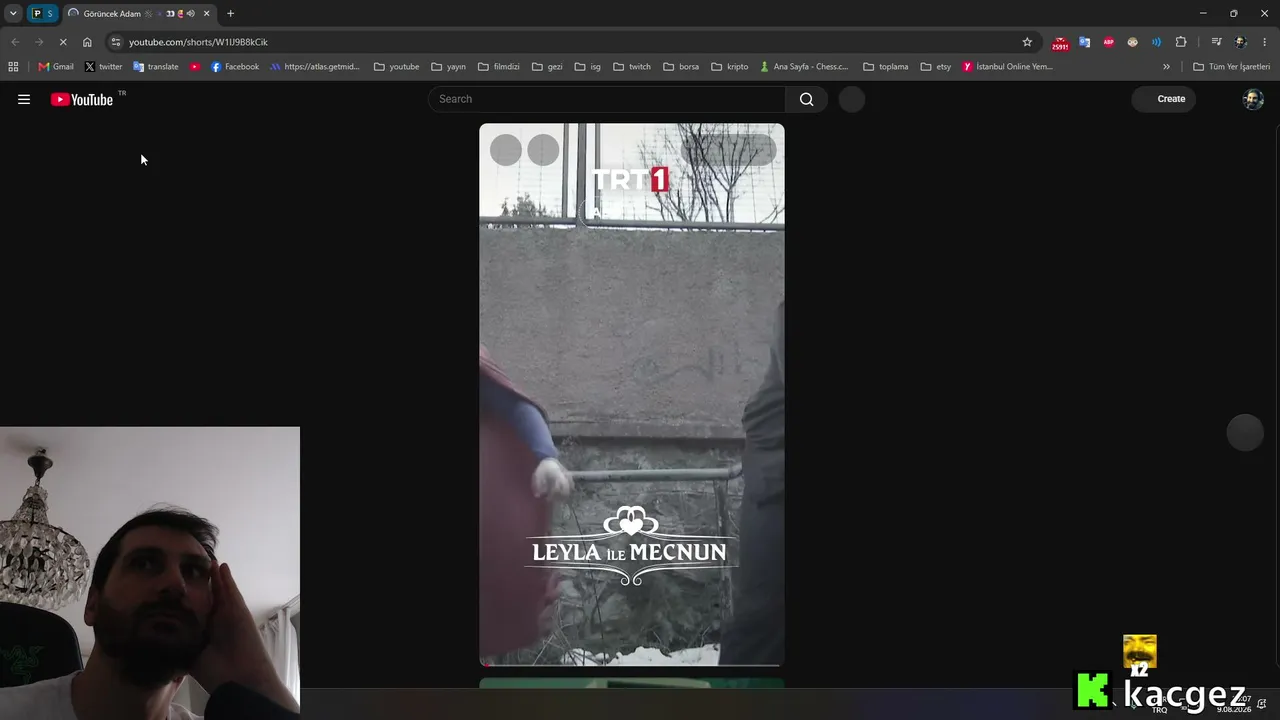
Task: Open the blue sound-waves extension
Action: pos(1156,42)
